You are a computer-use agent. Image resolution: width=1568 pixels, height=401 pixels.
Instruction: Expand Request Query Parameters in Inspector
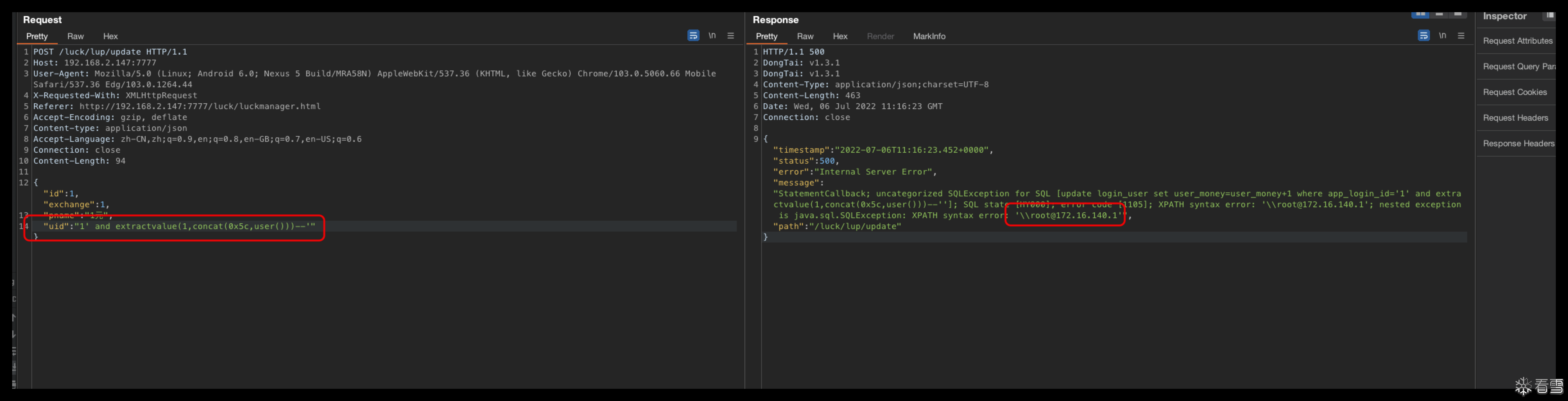1519,66
